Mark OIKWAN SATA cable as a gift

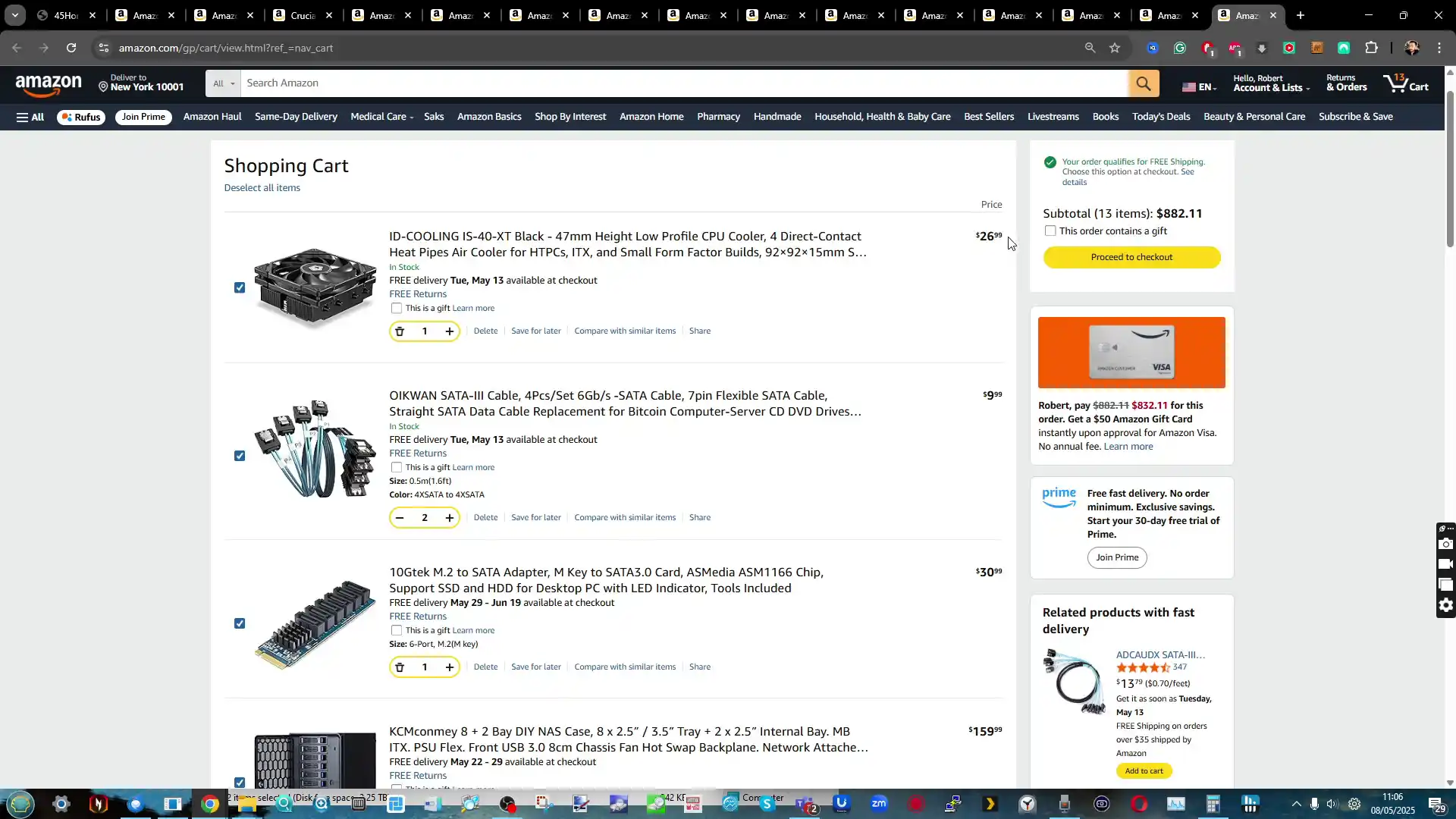(x=397, y=468)
